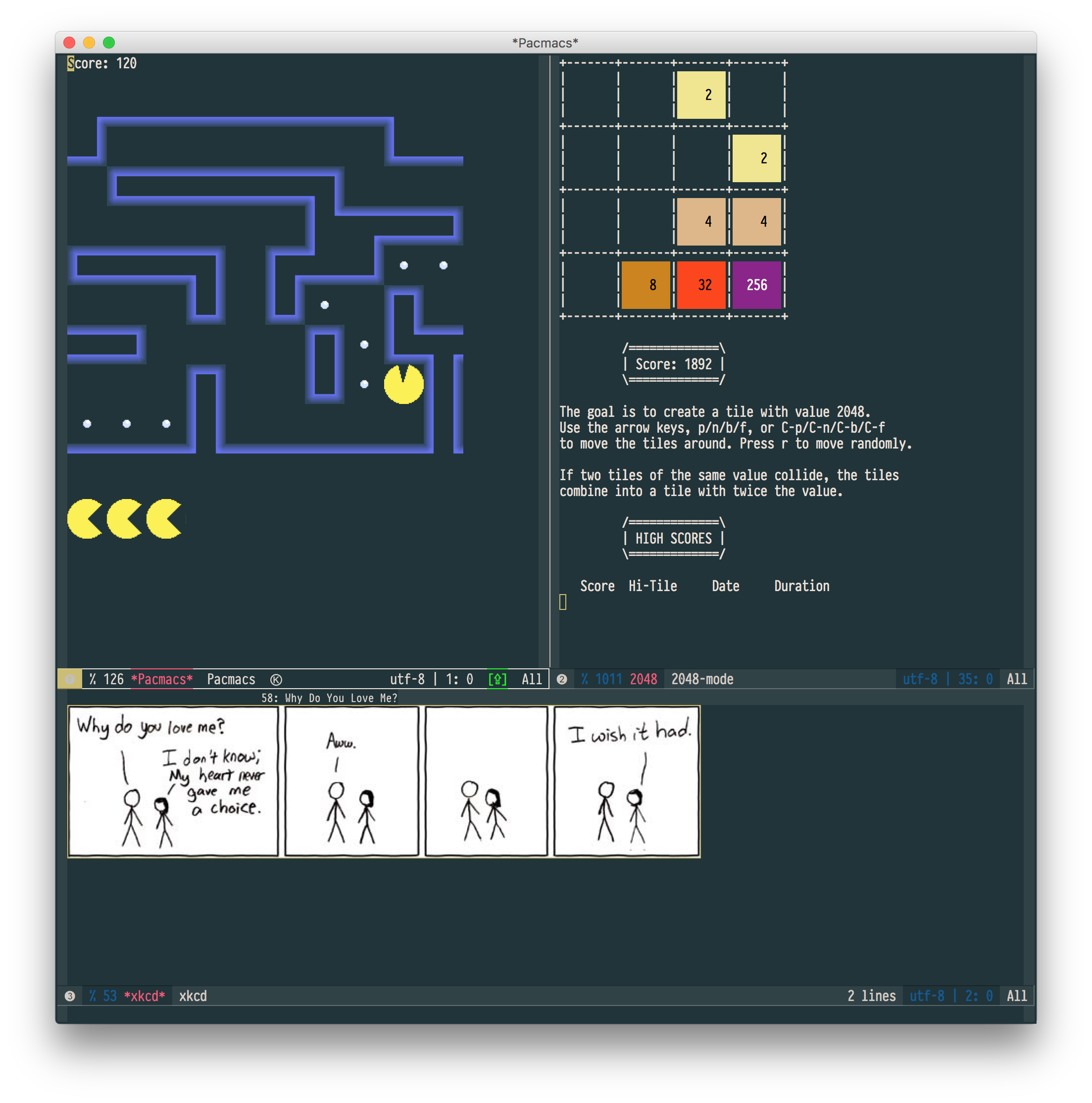Screen dimensions: 1092x1103
Task: Click the green macOS fullscreen button
Action: (x=109, y=43)
